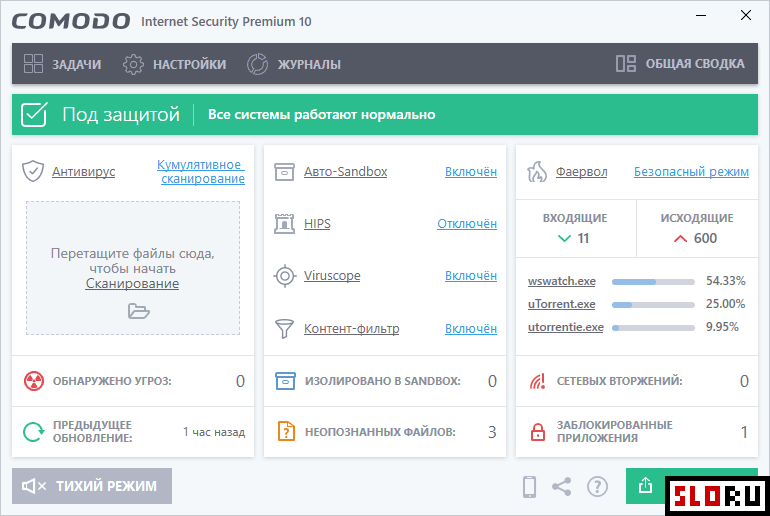
Task: Click blocked applications count 1
Action: pyautogui.click(x=744, y=432)
